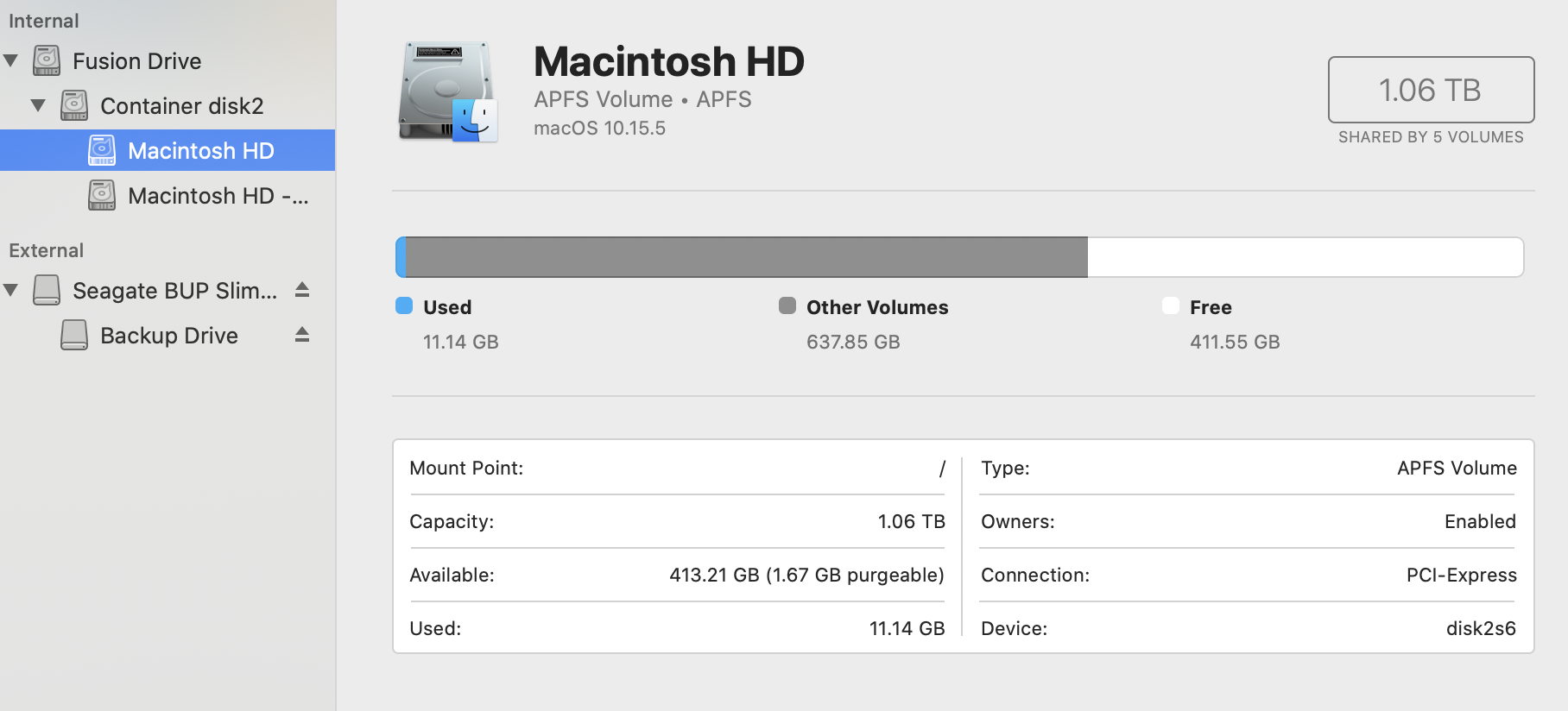
Task: Click the Fusion Drive disk icon
Action: (x=47, y=60)
